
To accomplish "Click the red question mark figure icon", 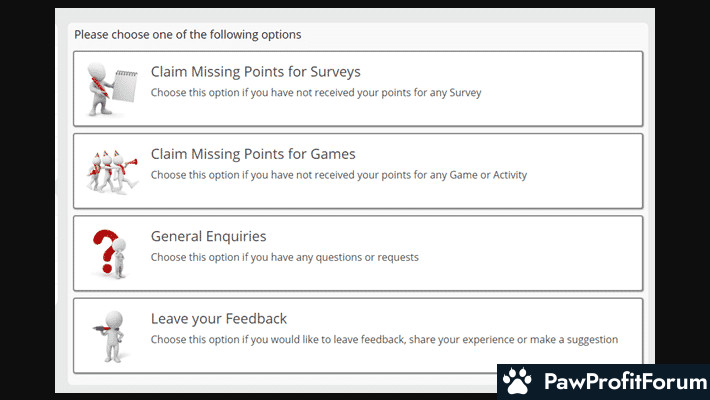I will pos(110,254).
